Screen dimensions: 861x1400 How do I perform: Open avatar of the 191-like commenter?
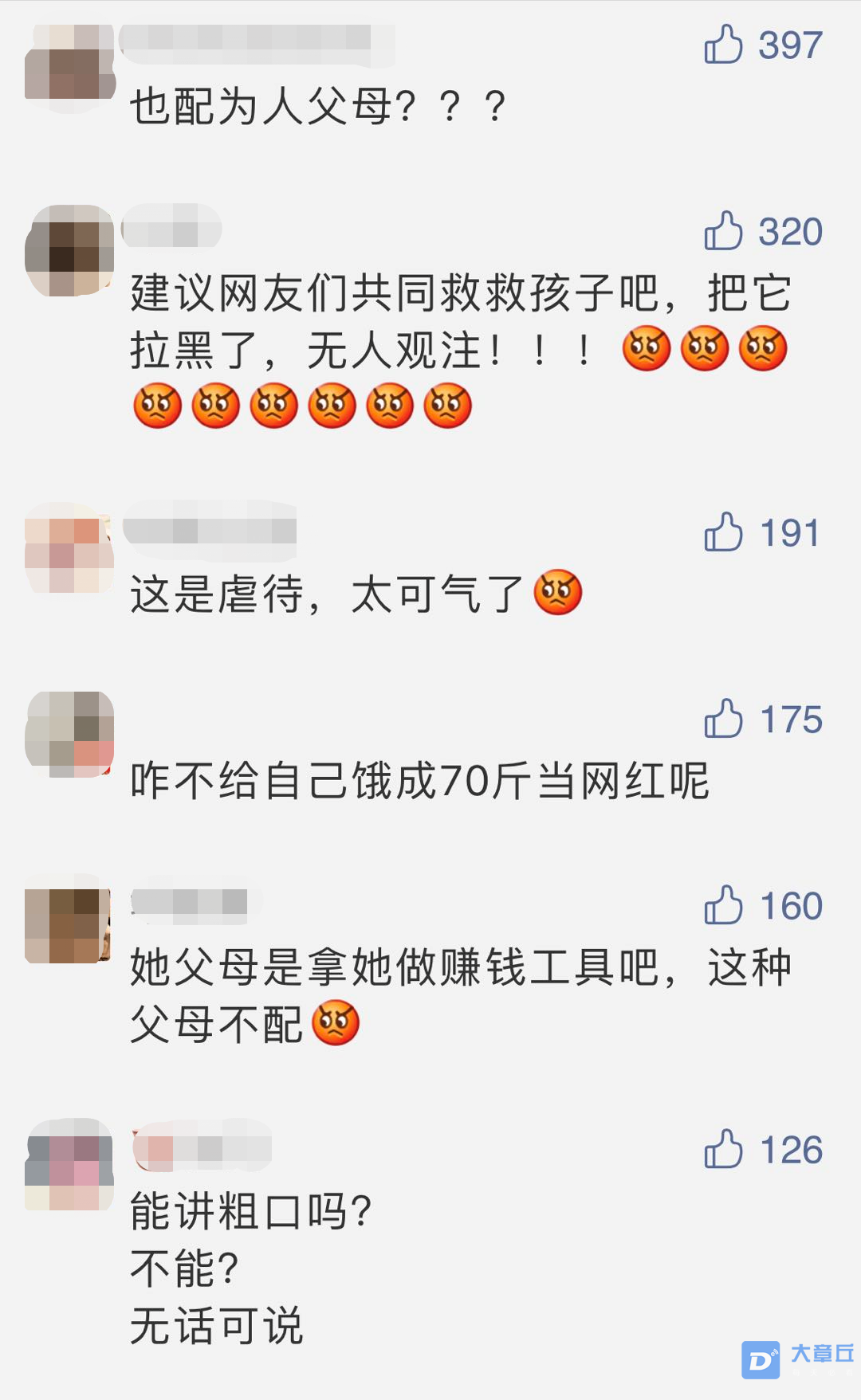(69, 548)
